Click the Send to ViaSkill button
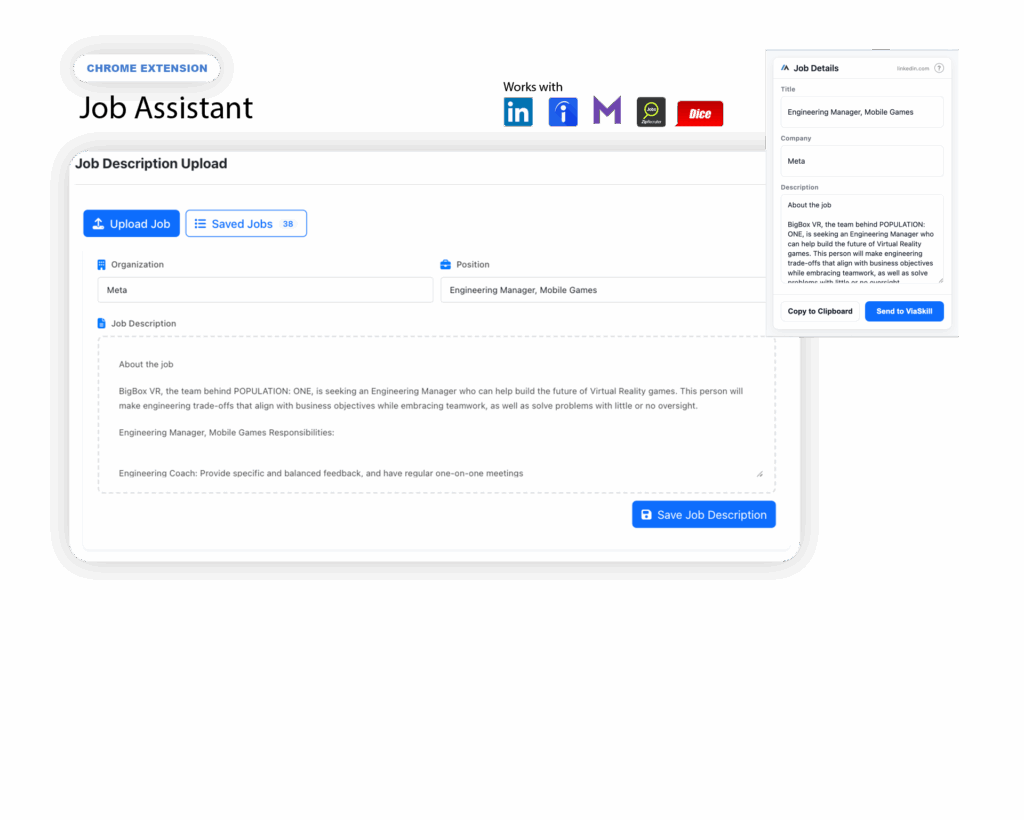The width and height of the screenshot is (1024, 820). [x=904, y=311]
